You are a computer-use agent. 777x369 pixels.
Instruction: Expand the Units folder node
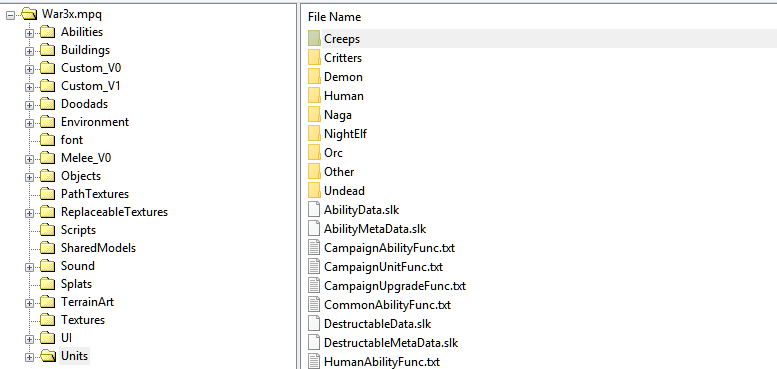29,357
